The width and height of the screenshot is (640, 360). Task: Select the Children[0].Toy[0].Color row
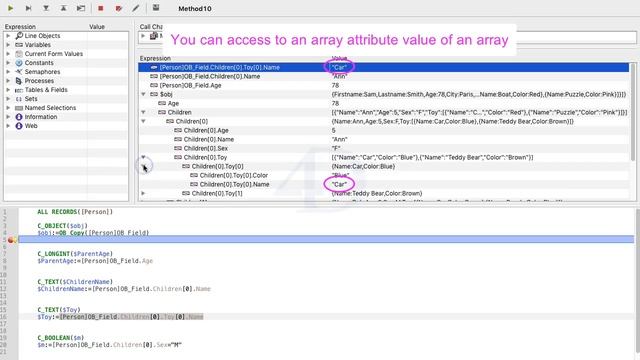(x=384, y=175)
